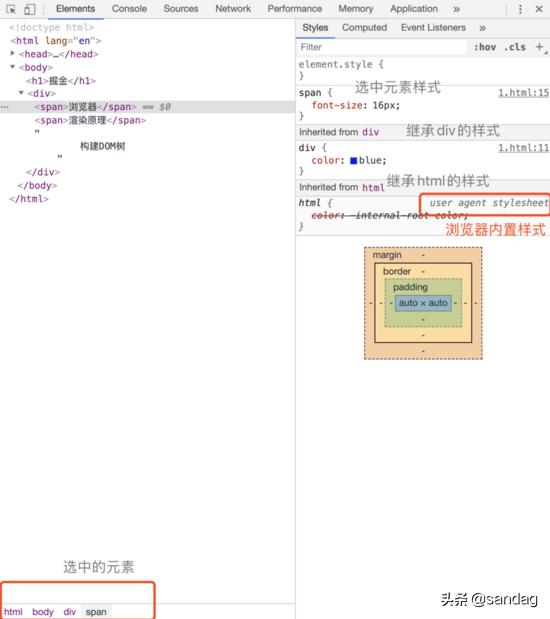Open source link 1.html:15
Image resolution: width=550 pixels, height=619 pixels.
(523, 93)
